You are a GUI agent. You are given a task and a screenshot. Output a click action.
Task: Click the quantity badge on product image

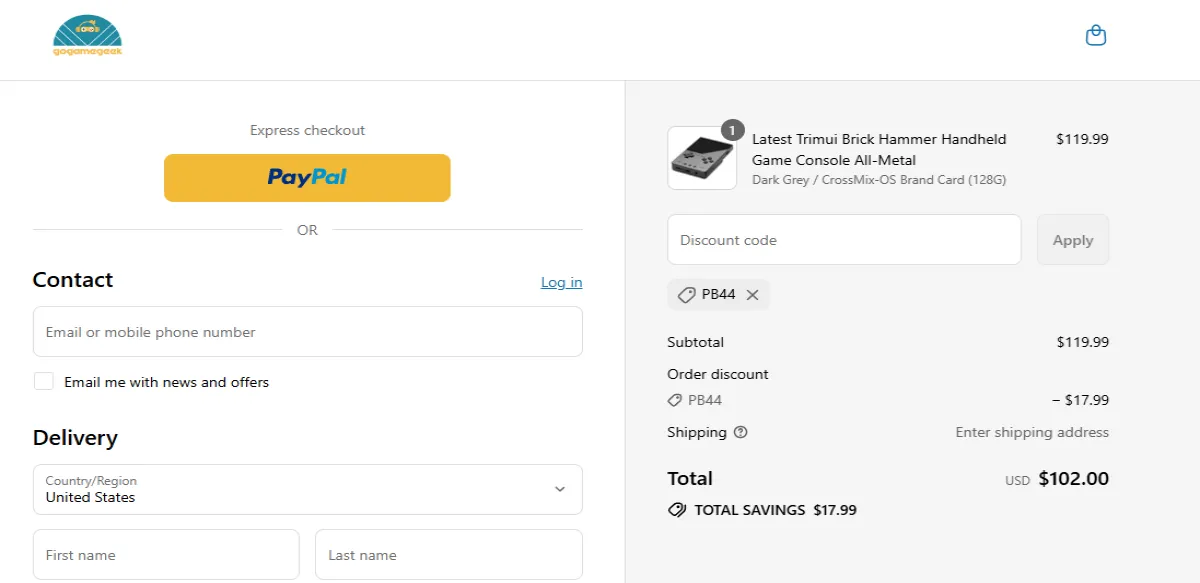pos(731,128)
